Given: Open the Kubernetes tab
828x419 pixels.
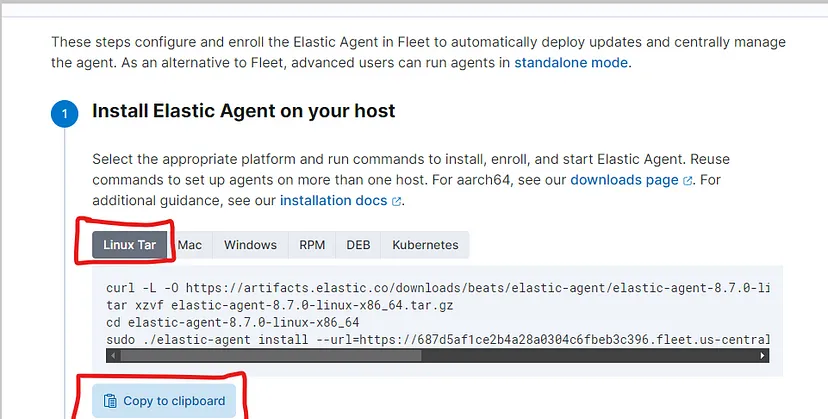Looking at the screenshot, I should pos(425,245).
